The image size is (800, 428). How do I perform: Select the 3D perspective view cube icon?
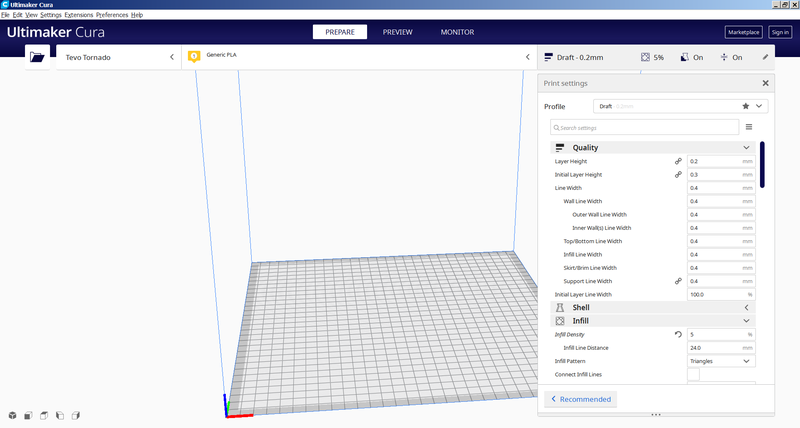click(x=12, y=415)
